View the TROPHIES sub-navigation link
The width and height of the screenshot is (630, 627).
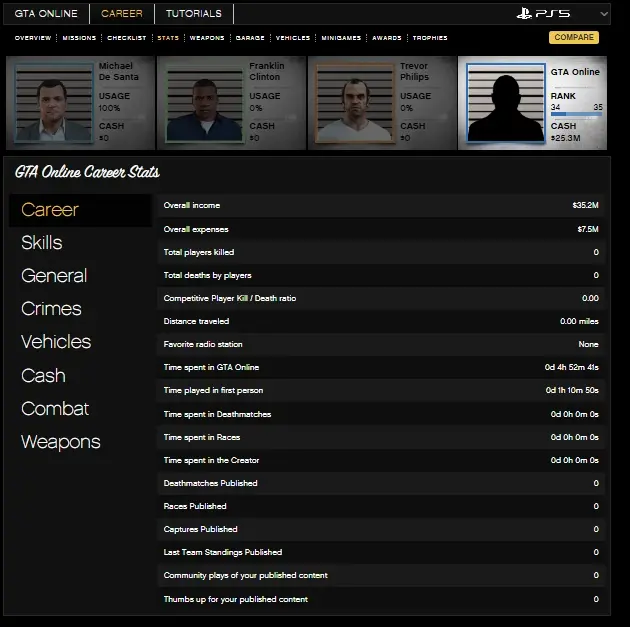coord(429,38)
